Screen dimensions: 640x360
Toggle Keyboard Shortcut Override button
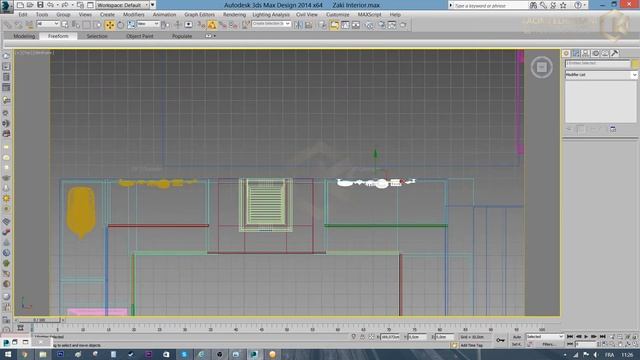(x=188, y=25)
